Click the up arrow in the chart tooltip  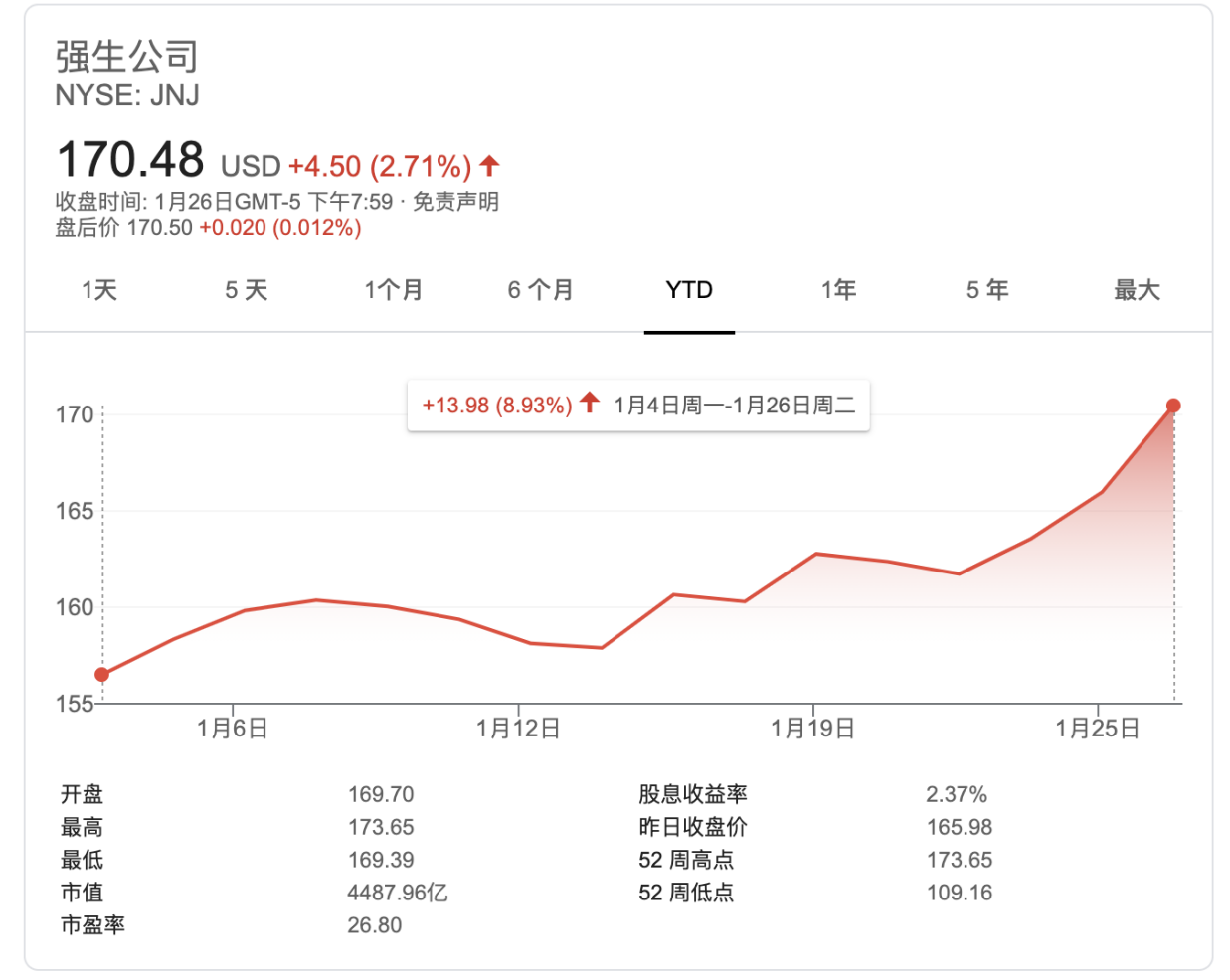tap(590, 403)
